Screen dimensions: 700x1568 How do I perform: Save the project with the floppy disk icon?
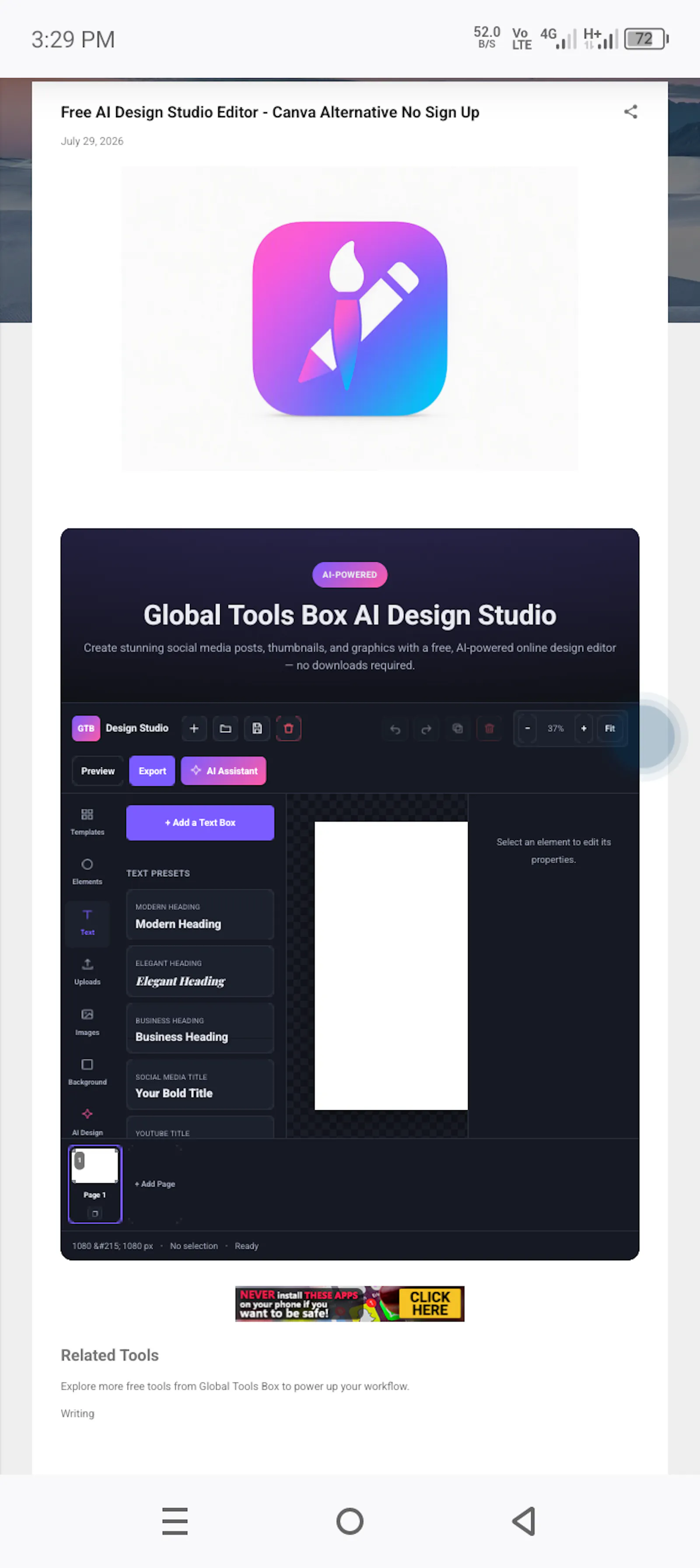(257, 728)
